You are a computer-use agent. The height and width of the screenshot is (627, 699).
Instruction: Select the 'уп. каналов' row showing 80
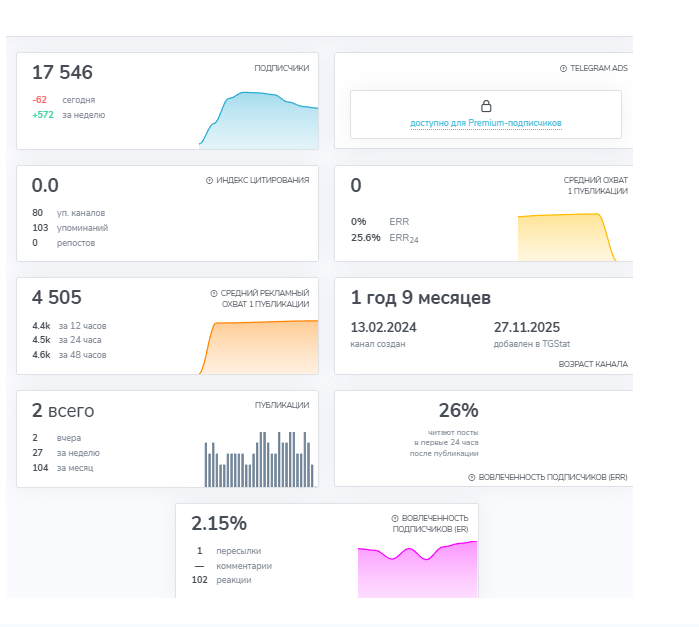pos(66,213)
